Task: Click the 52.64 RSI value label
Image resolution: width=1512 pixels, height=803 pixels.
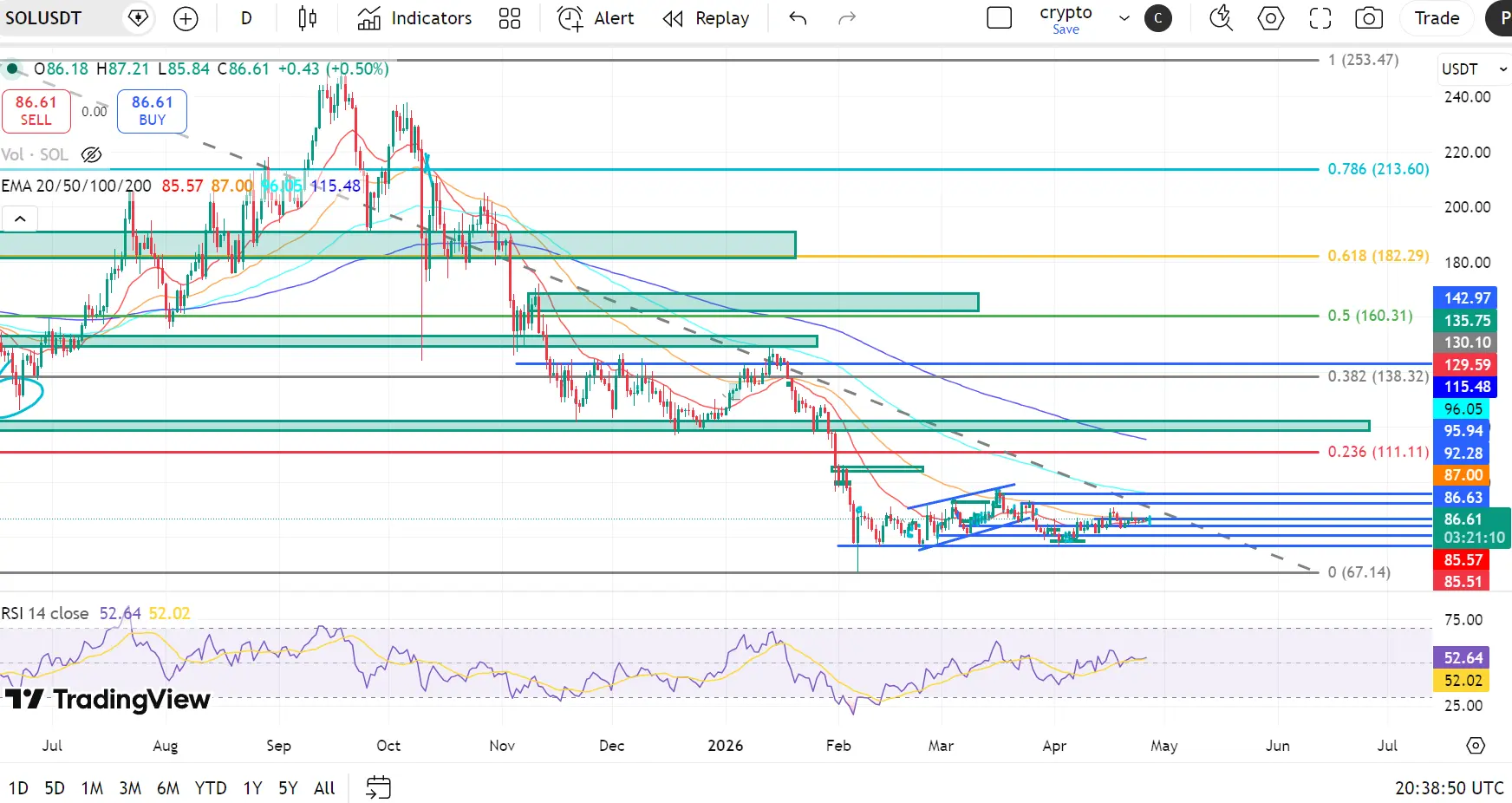Action: click(1463, 658)
